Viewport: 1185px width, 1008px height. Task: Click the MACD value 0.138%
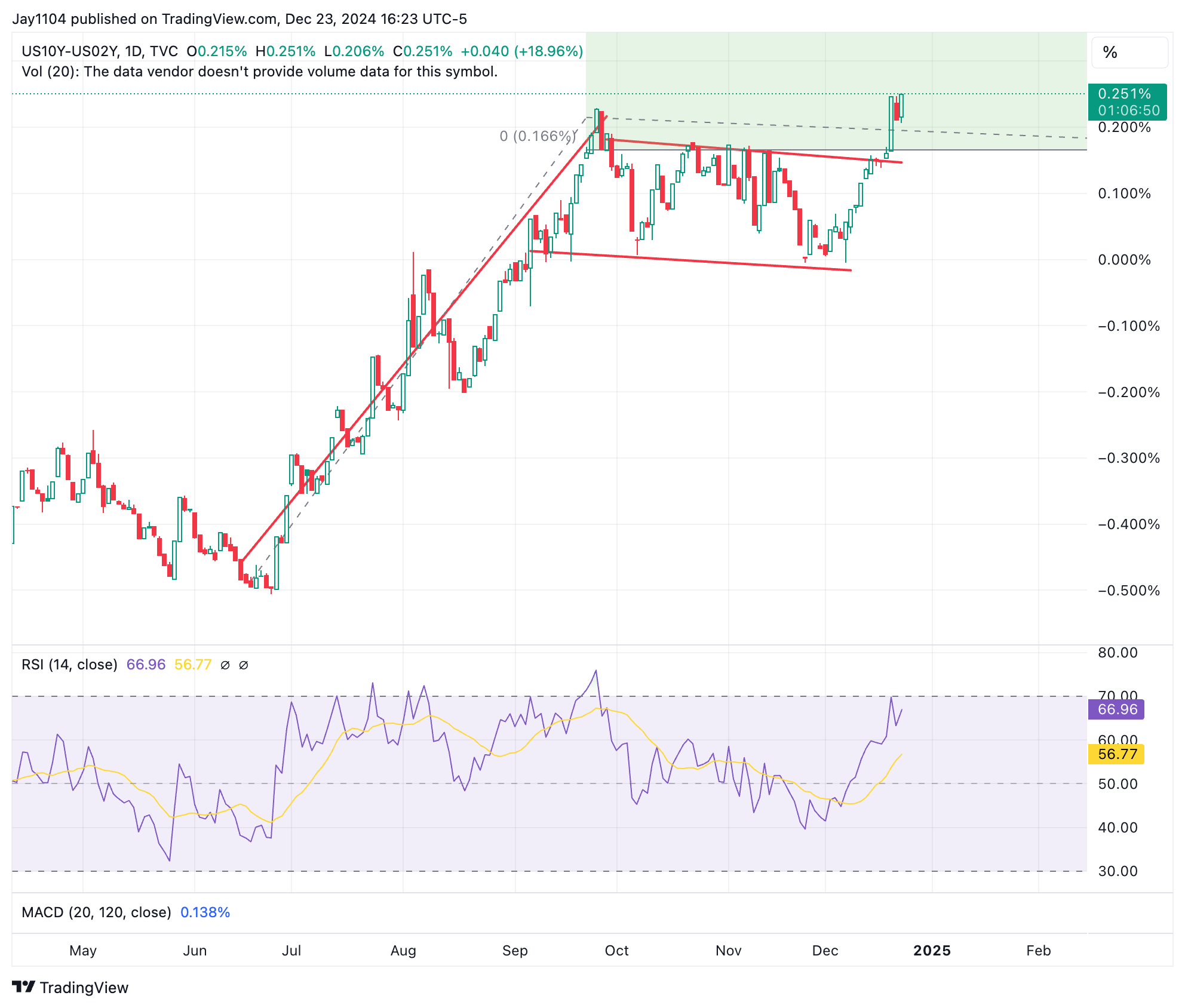click(205, 912)
